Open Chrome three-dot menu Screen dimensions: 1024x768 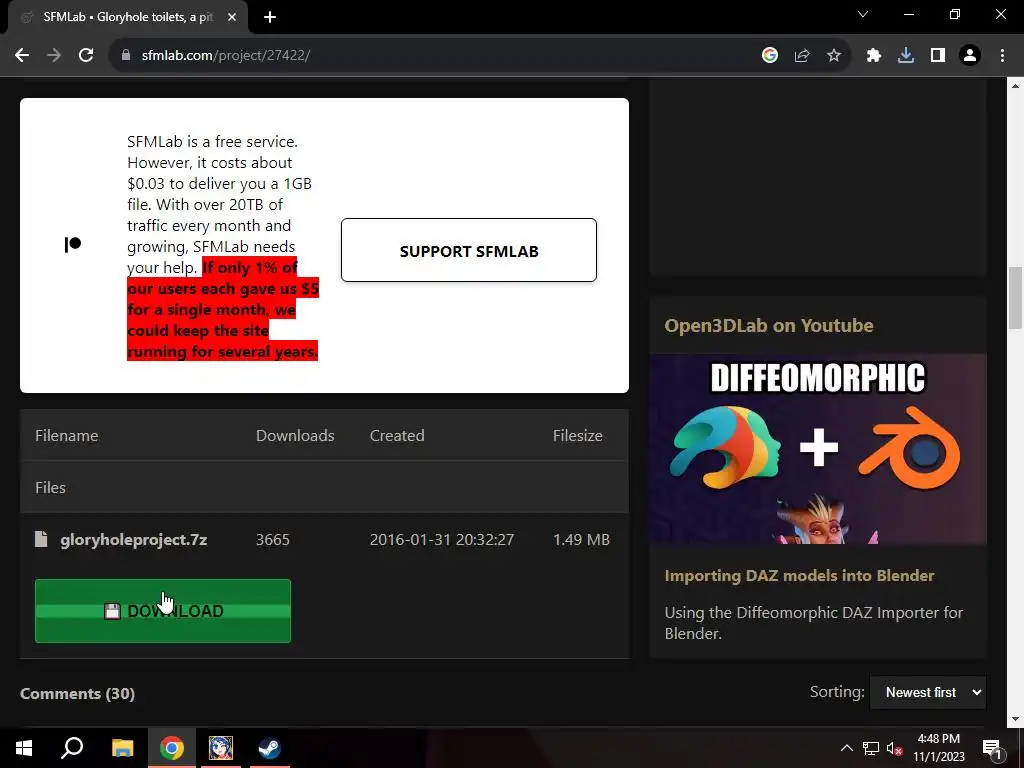coord(1002,56)
